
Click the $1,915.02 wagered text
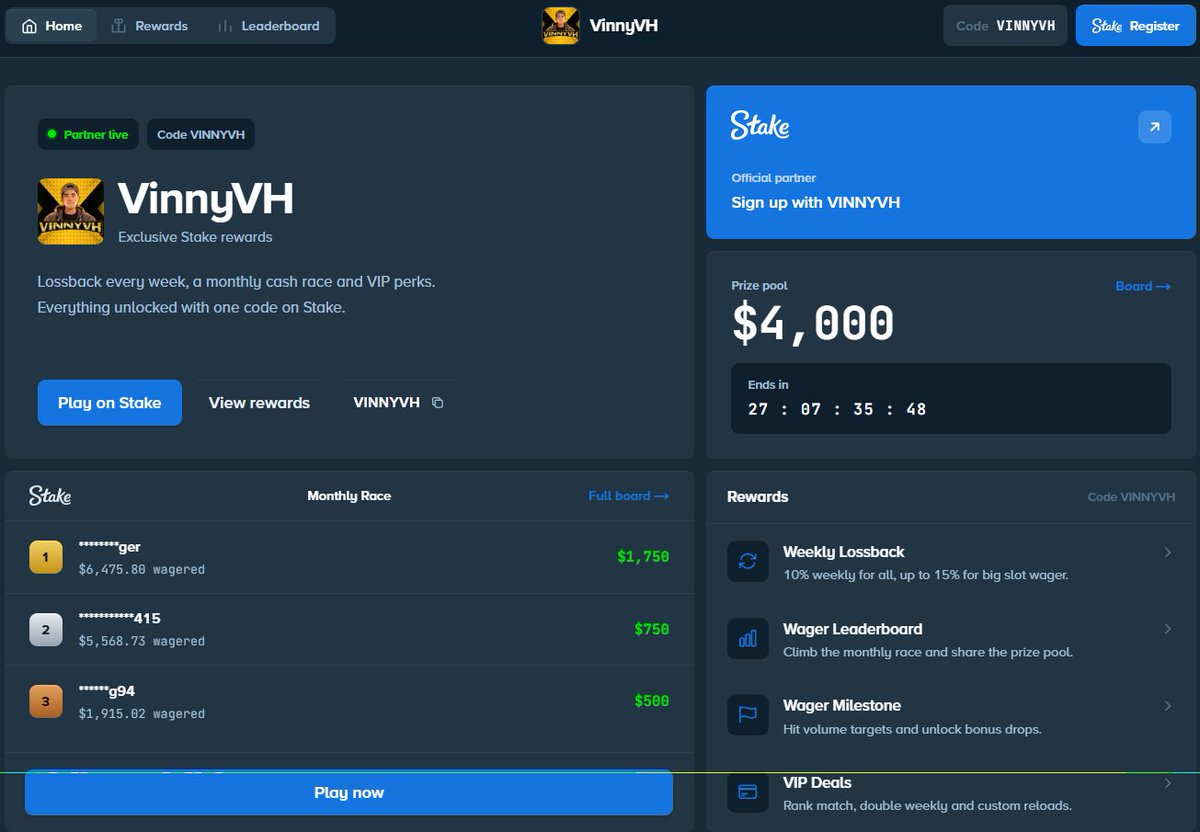click(x=141, y=714)
